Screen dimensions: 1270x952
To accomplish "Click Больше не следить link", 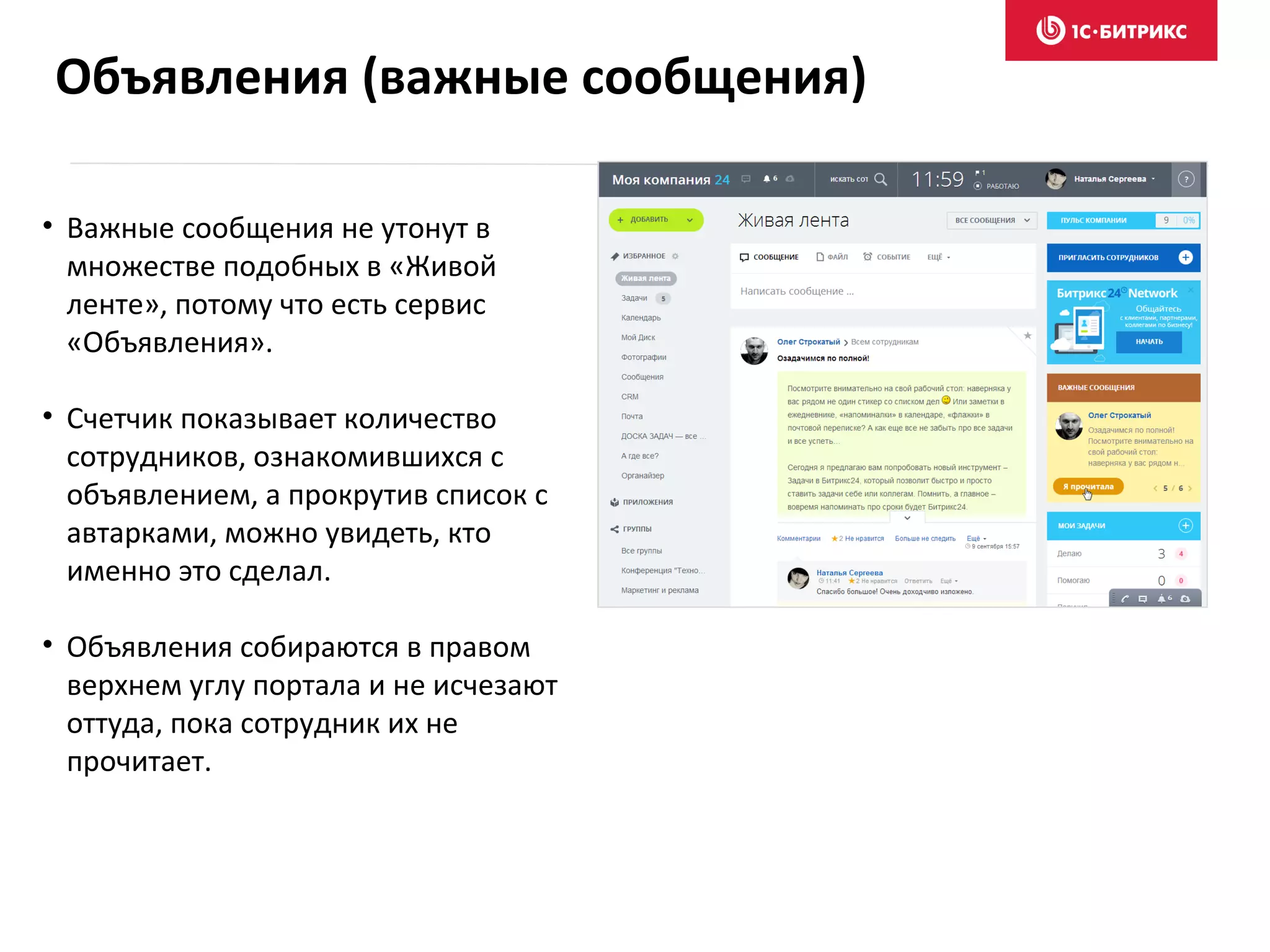I will point(925,539).
